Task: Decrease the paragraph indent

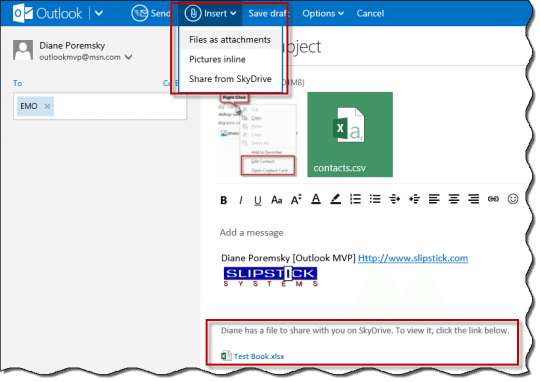Action: 395,199
